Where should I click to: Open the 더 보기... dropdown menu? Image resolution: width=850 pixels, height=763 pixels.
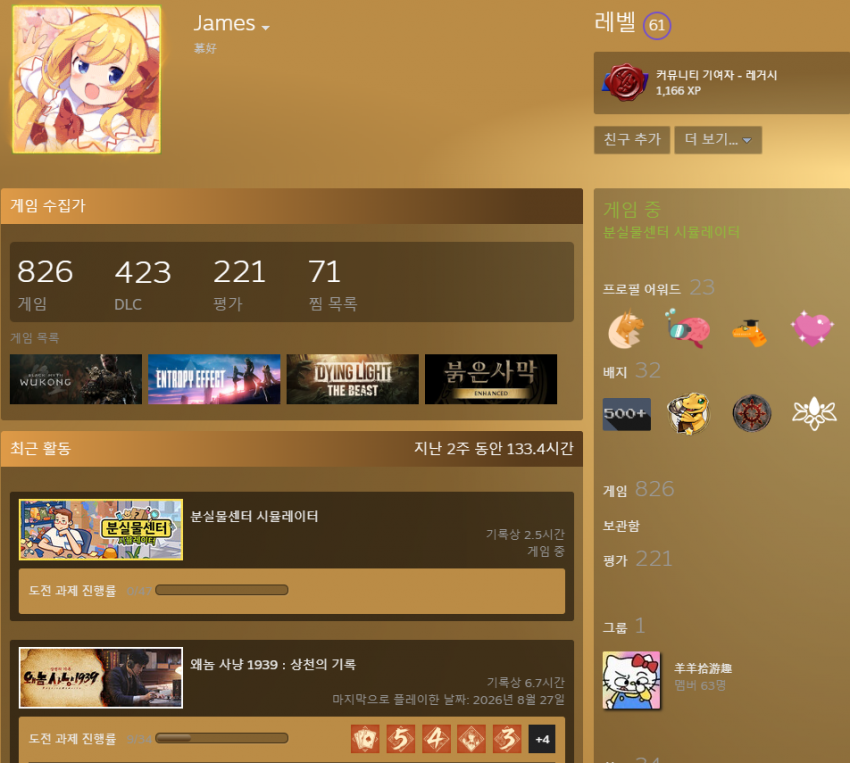tap(718, 140)
